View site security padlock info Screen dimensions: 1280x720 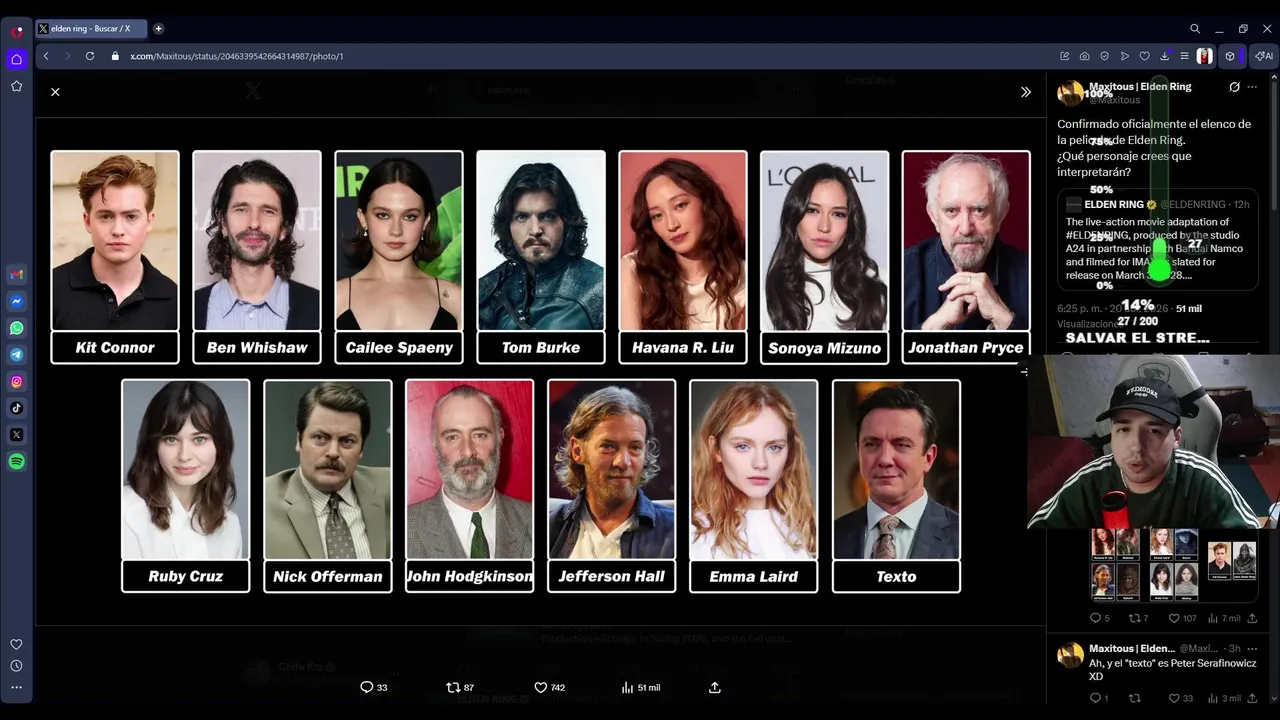pyautogui.click(x=115, y=56)
